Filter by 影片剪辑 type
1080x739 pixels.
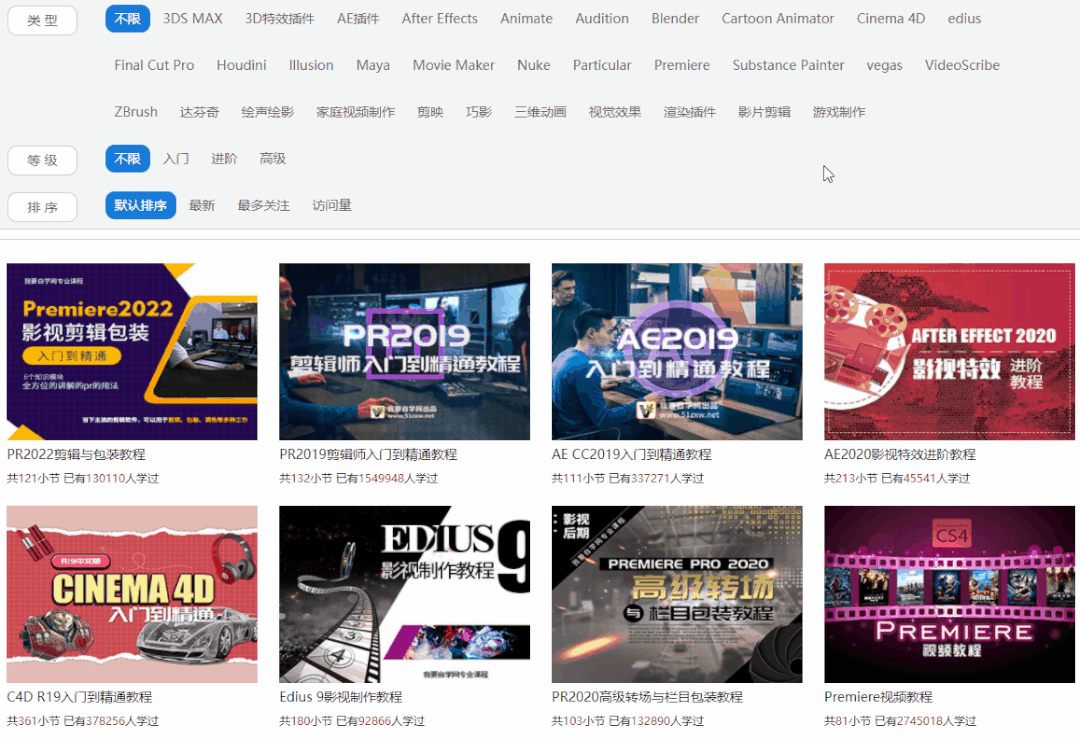[x=764, y=112]
